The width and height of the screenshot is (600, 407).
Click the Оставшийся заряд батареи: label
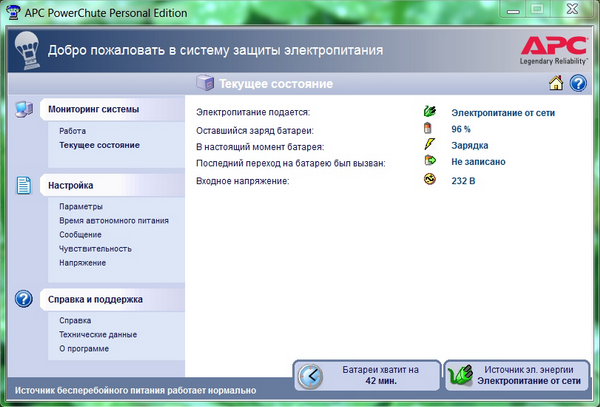click(255, 131)
